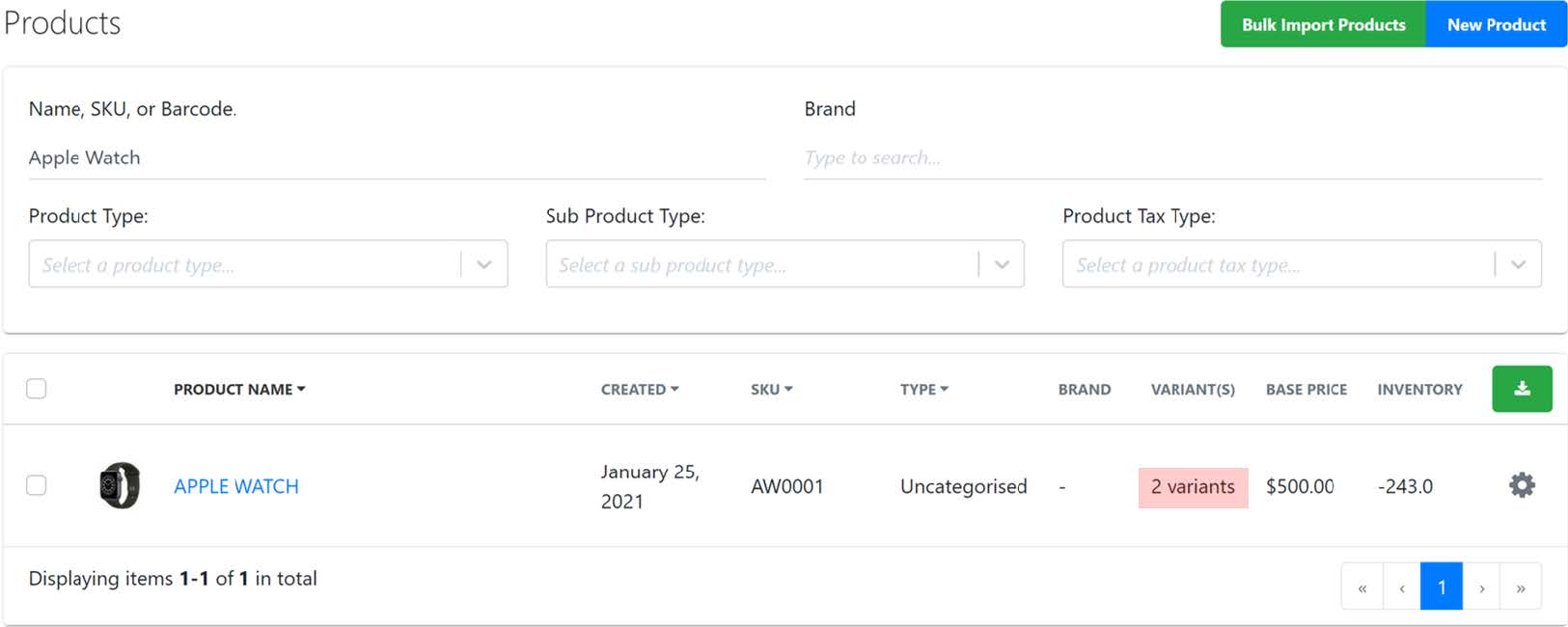Click the VARIANT(S) column header
The height and width of the screenshot is (627, 1568).
(x=1193, y=390)
